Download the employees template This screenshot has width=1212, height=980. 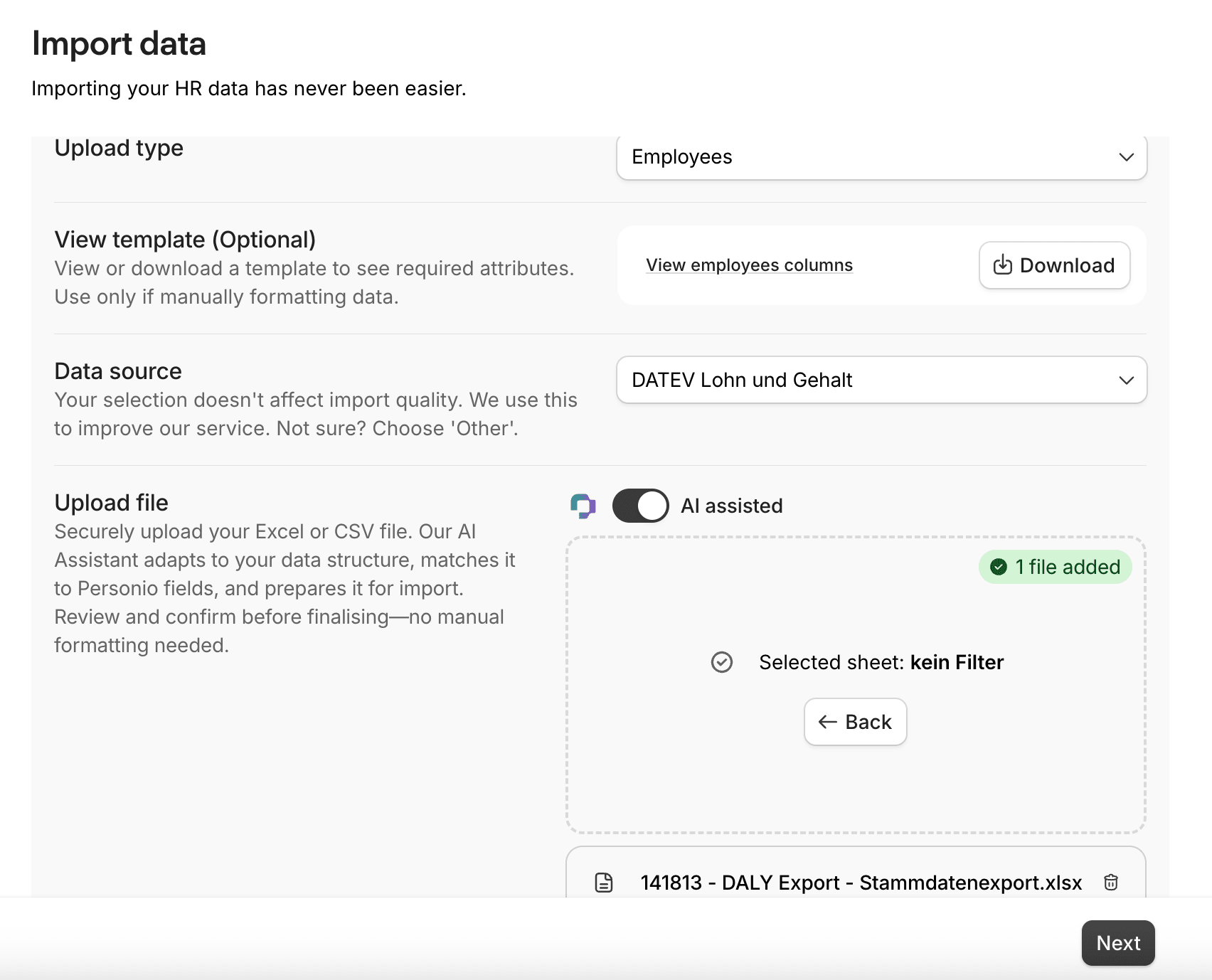tap(1054, 265)
